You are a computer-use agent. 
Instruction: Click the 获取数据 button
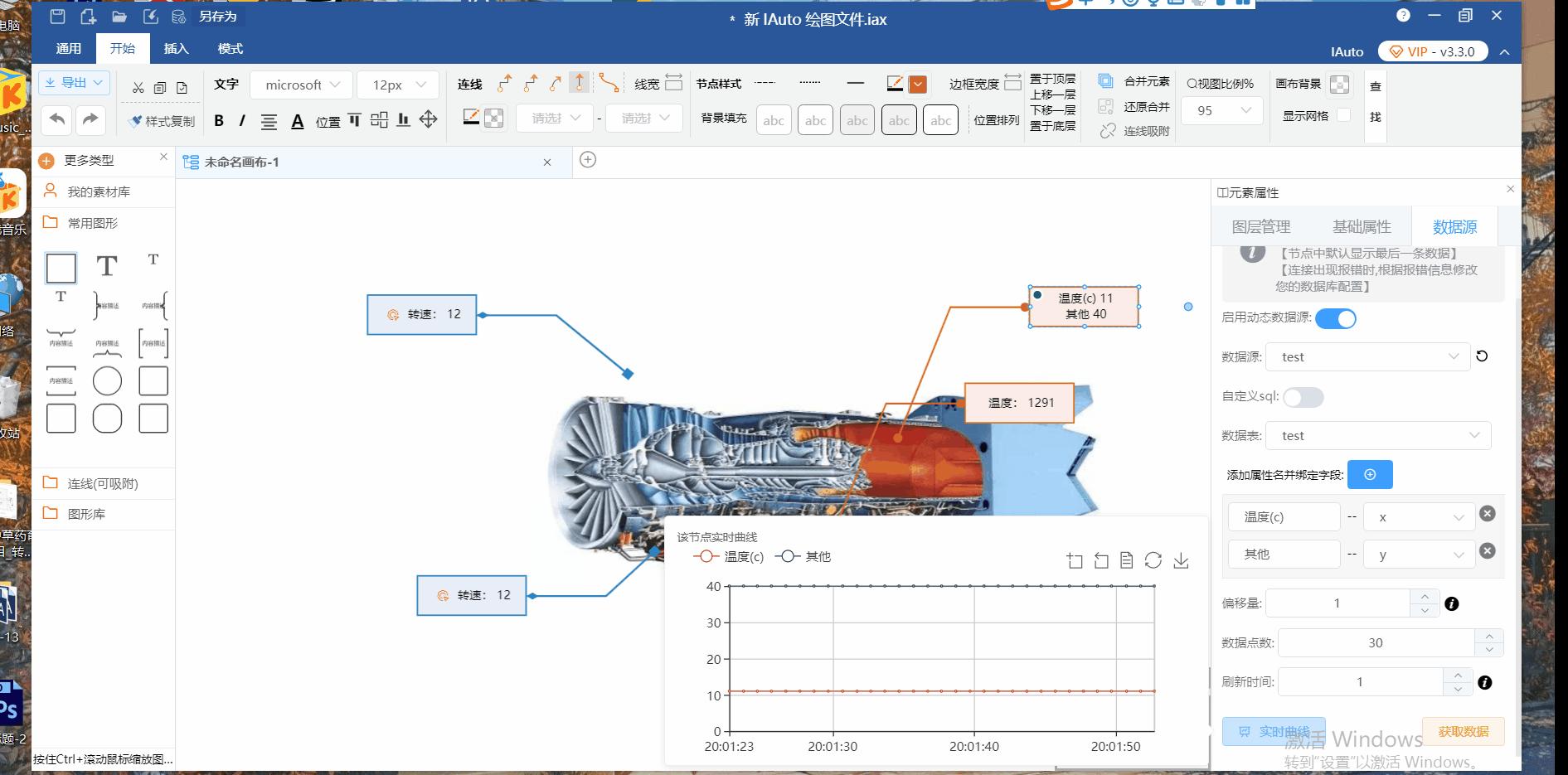pos(1463,731)
